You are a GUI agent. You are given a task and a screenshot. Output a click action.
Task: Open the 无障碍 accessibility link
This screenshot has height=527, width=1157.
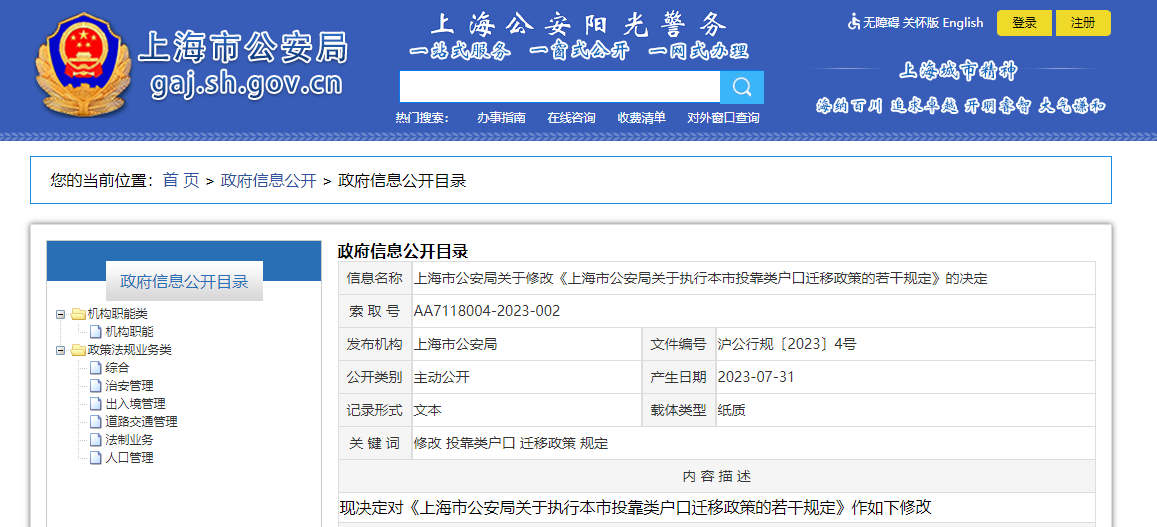pyautogui.click(x=882, y=23)
